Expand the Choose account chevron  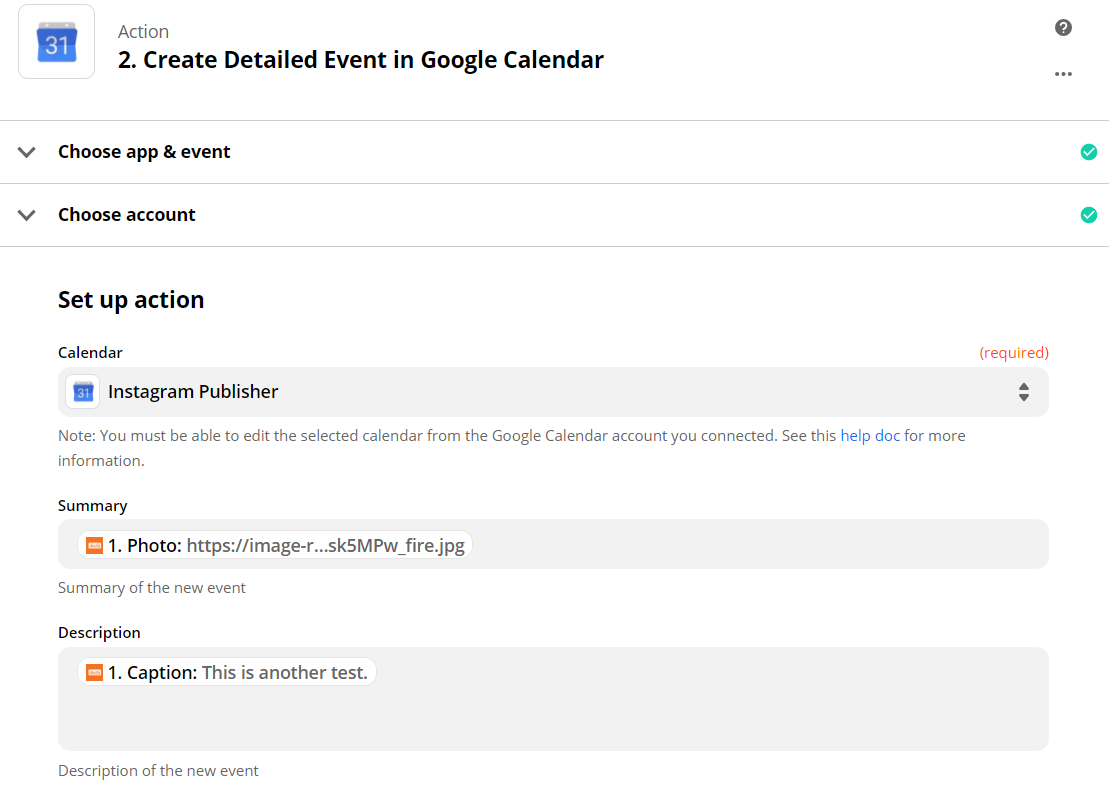27,215
